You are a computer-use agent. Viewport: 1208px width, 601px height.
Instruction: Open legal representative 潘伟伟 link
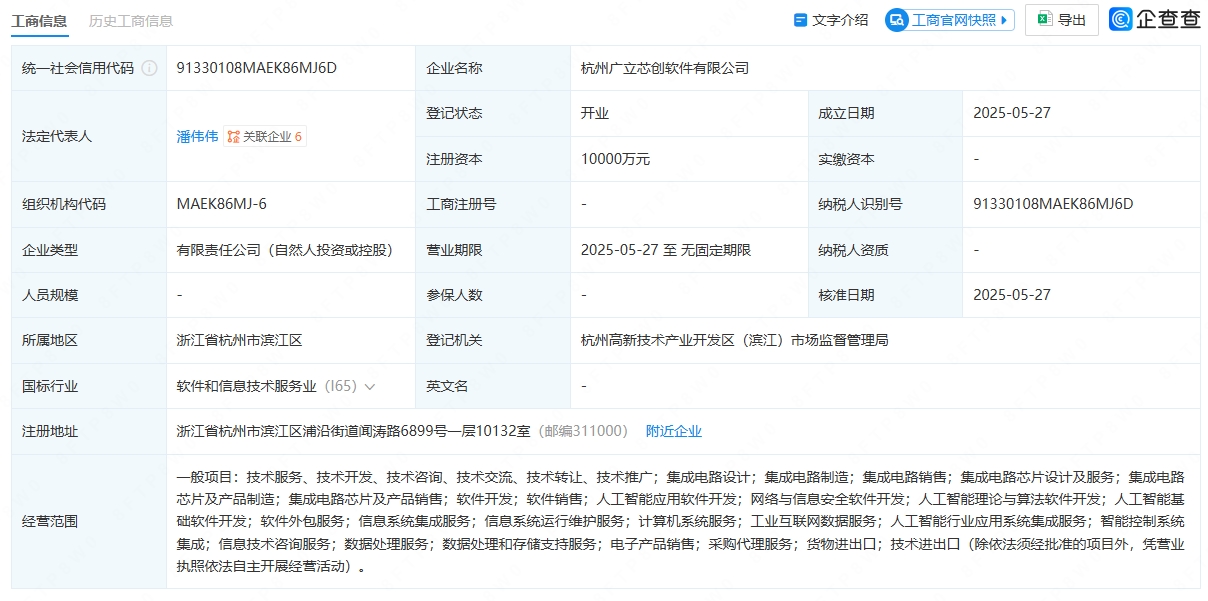click(197, 136)
